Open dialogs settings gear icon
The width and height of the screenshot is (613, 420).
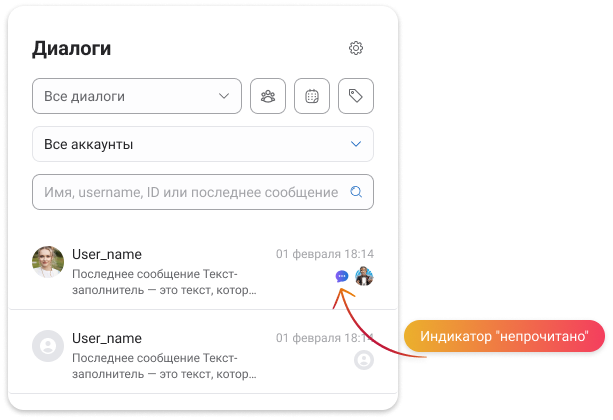tap(356, 48)
